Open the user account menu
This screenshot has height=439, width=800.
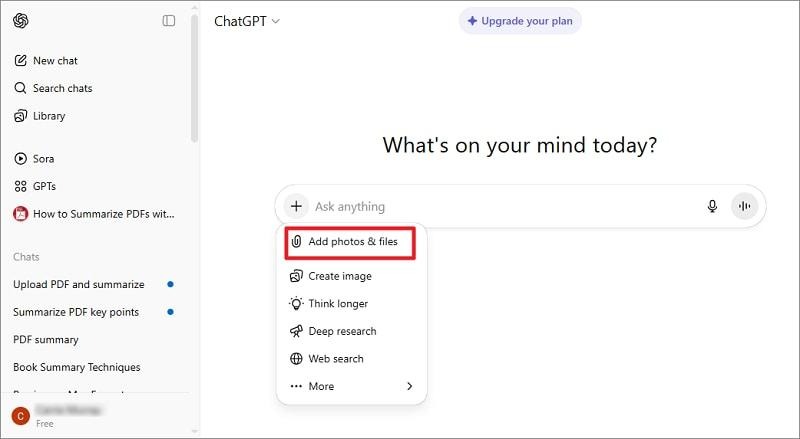coord(60,415)
